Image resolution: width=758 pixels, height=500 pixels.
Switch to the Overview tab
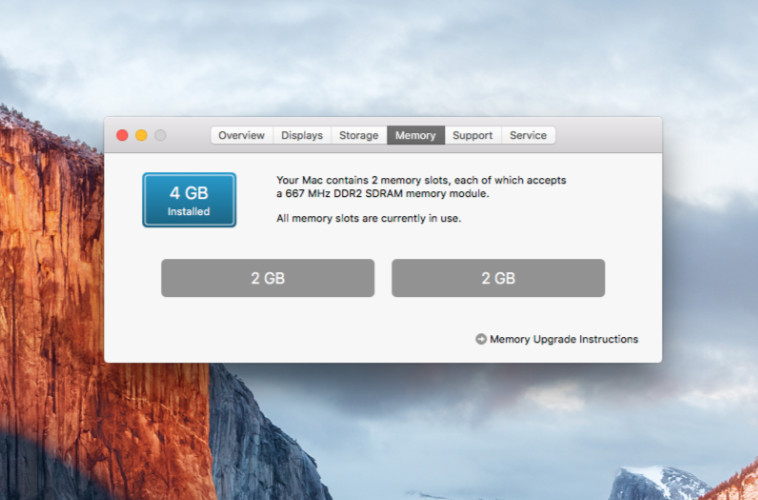242,135
